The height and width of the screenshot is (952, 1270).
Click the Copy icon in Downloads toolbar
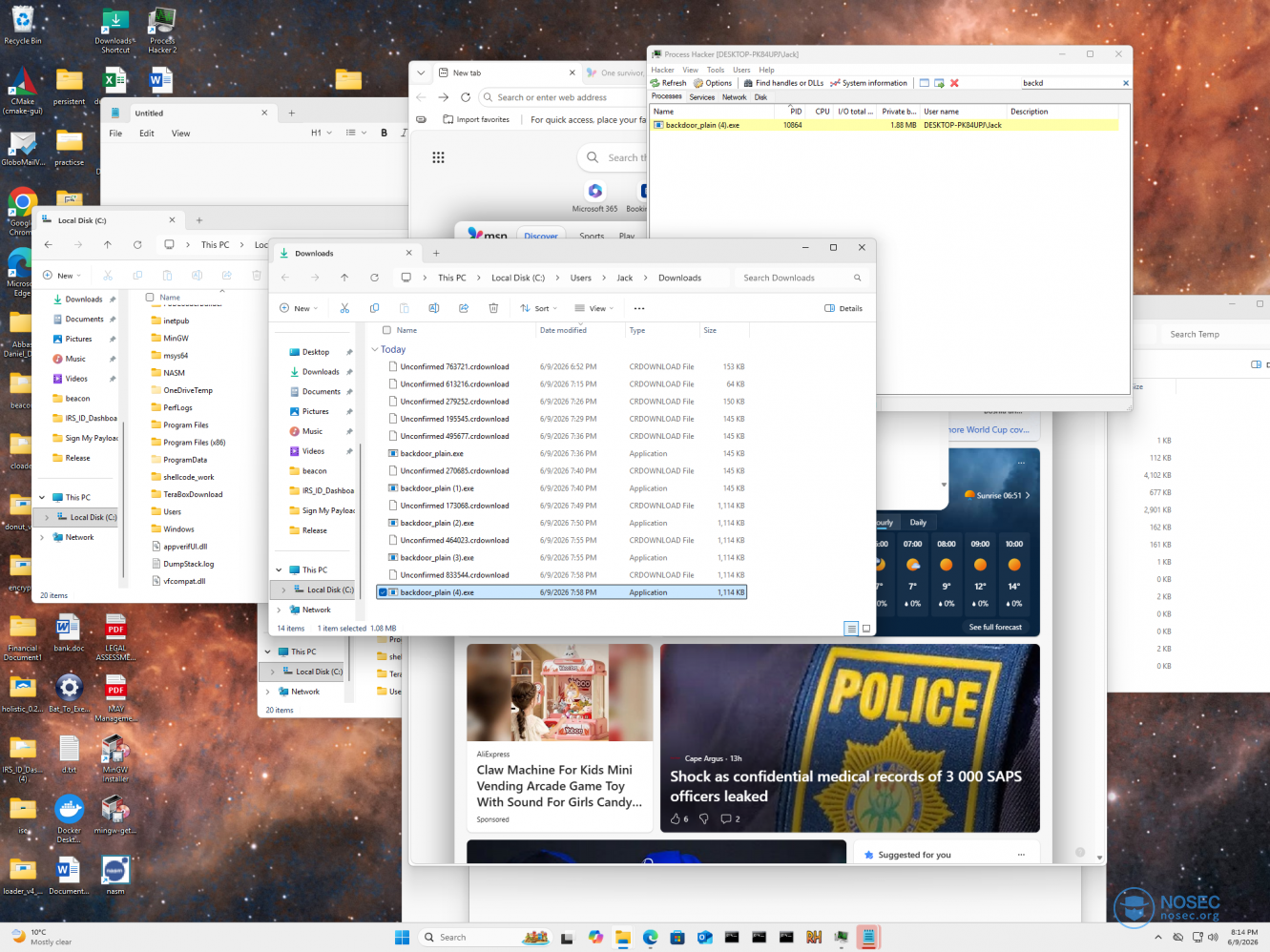click(374, 308)
